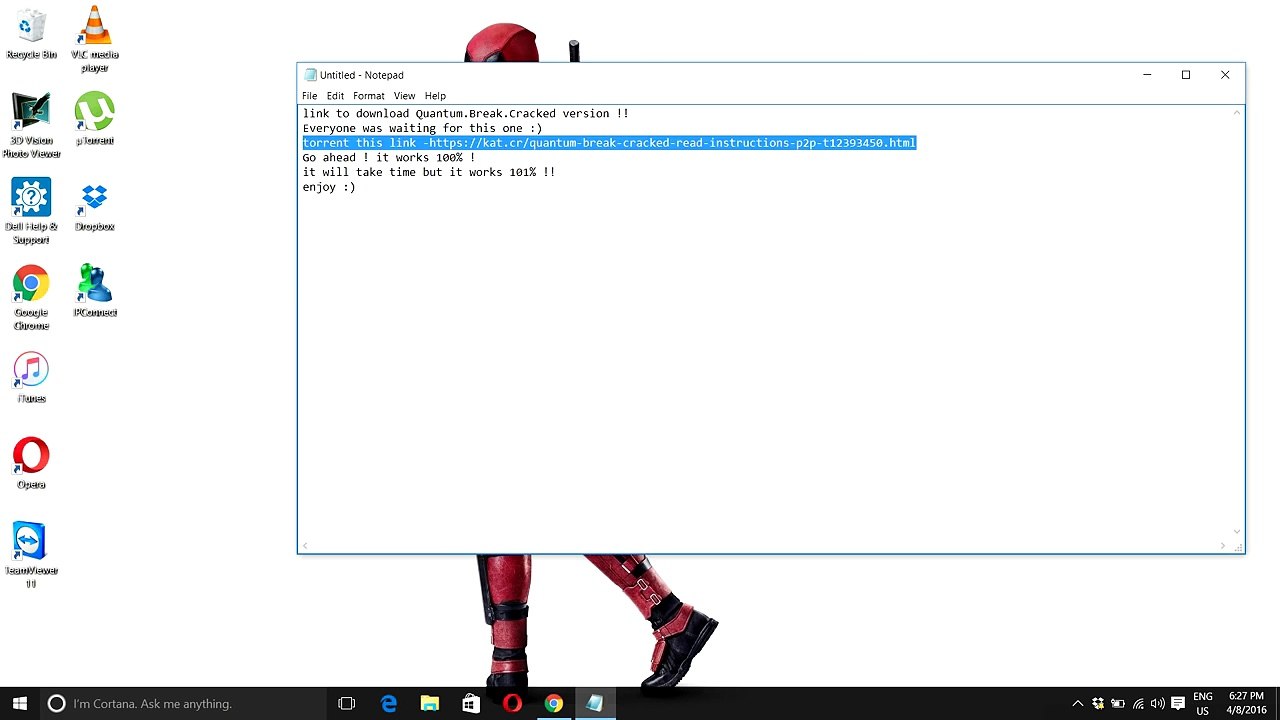The image size is (1280, 720).
Task: Open the Recycle Bin desktop icon
Action: (31, 34)
